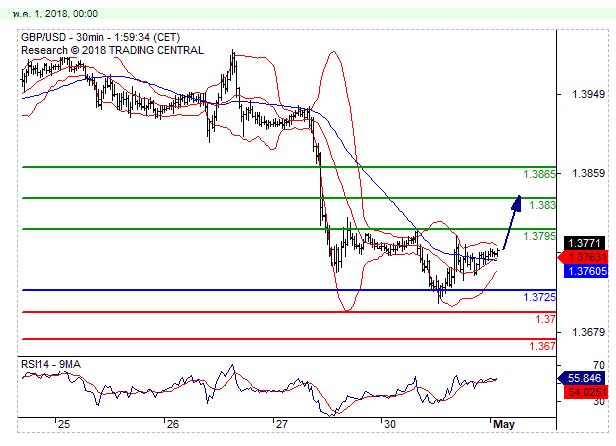616x446 pixels.
Task: Click the red 1.37 support label
Action: tap(546, 319)
